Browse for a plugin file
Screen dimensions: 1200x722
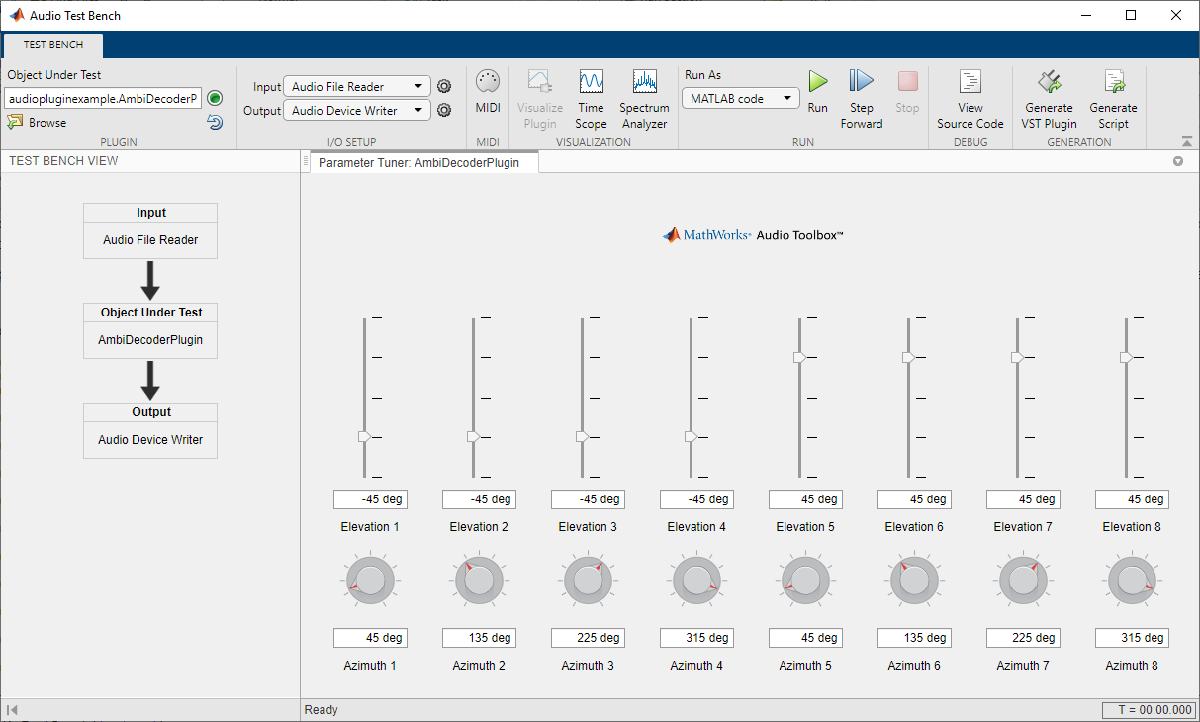37,123
